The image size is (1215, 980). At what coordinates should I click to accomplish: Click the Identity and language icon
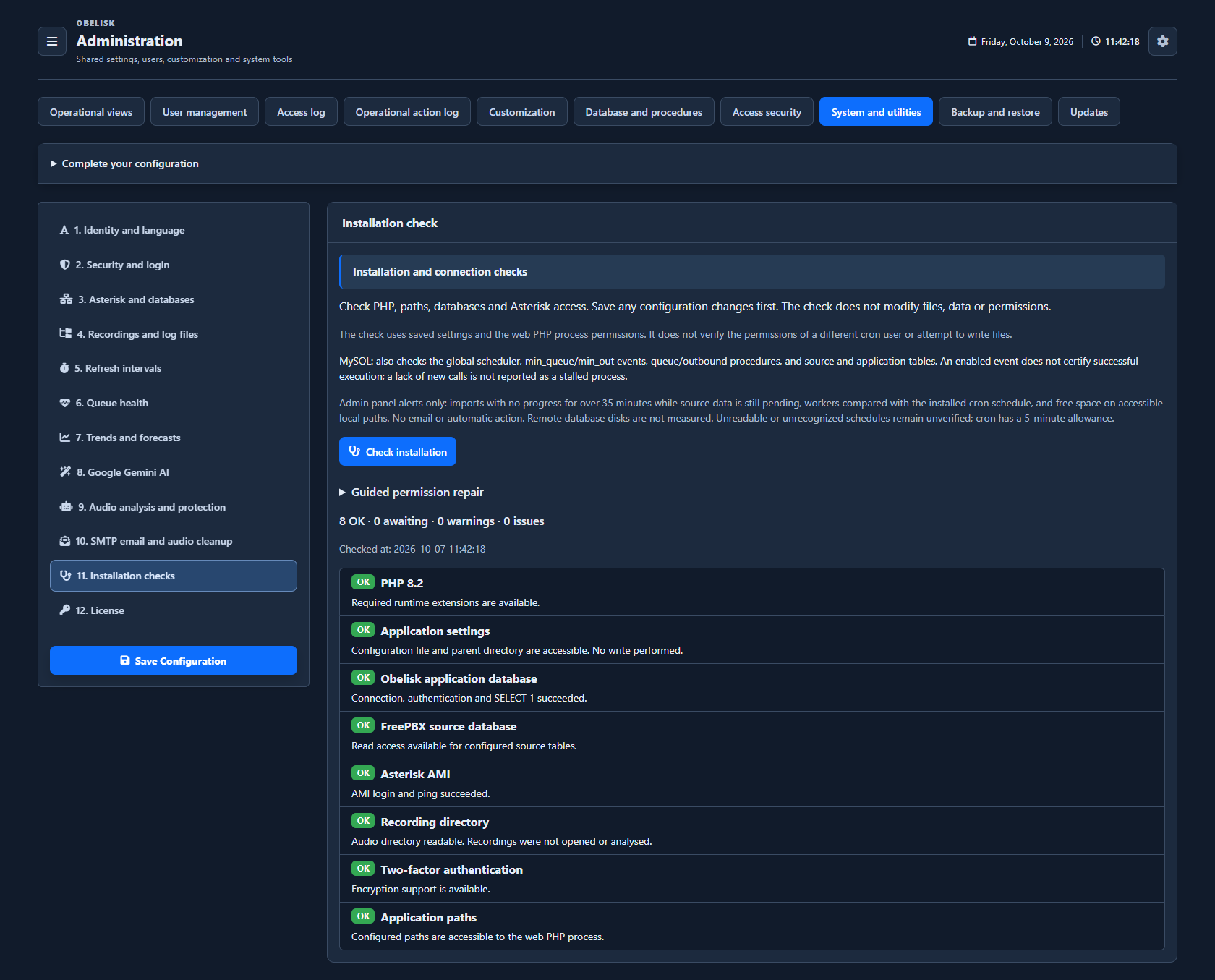pyautogui.click(x=64, y=230)
